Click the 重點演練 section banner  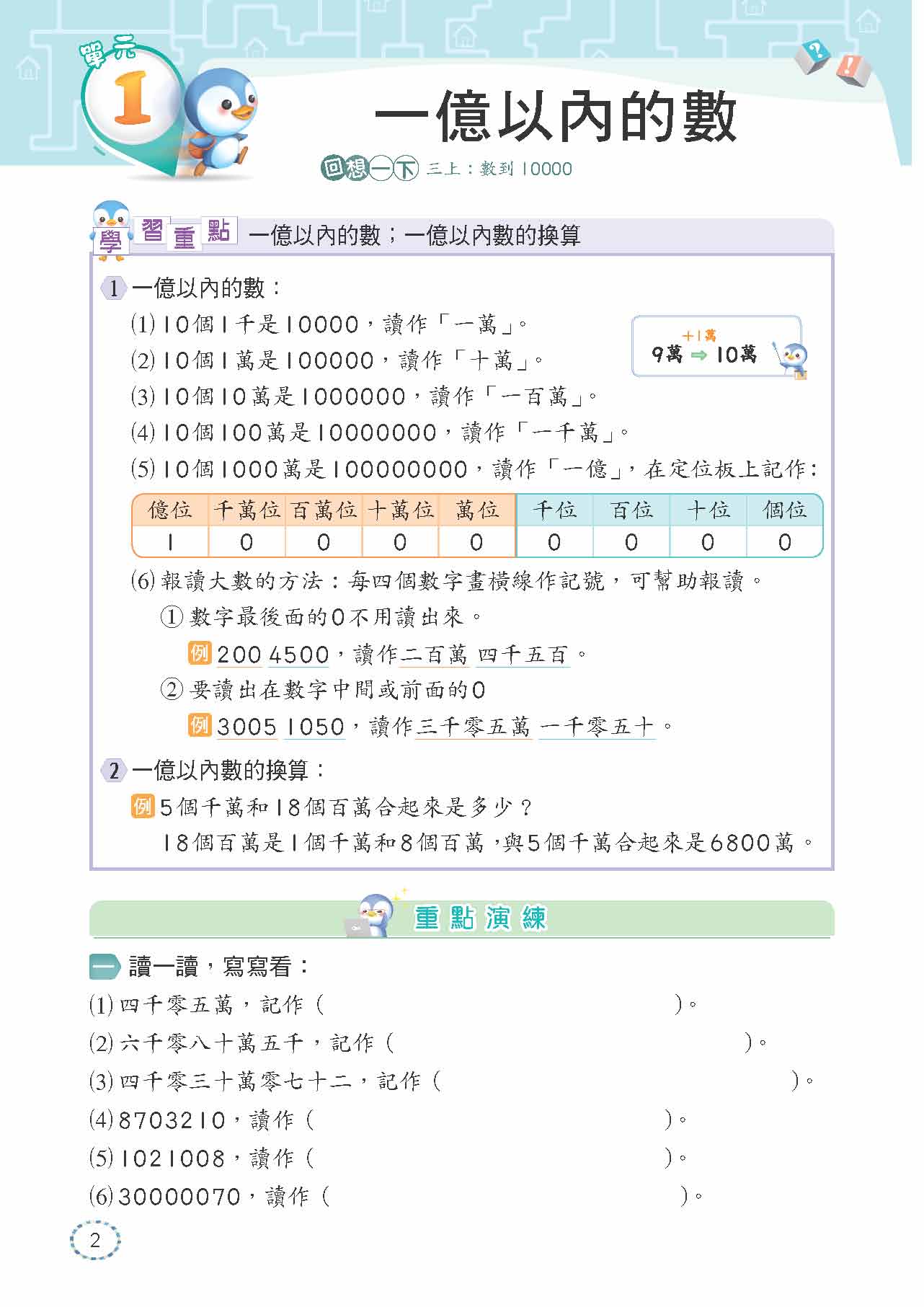(x=461, y=918)
